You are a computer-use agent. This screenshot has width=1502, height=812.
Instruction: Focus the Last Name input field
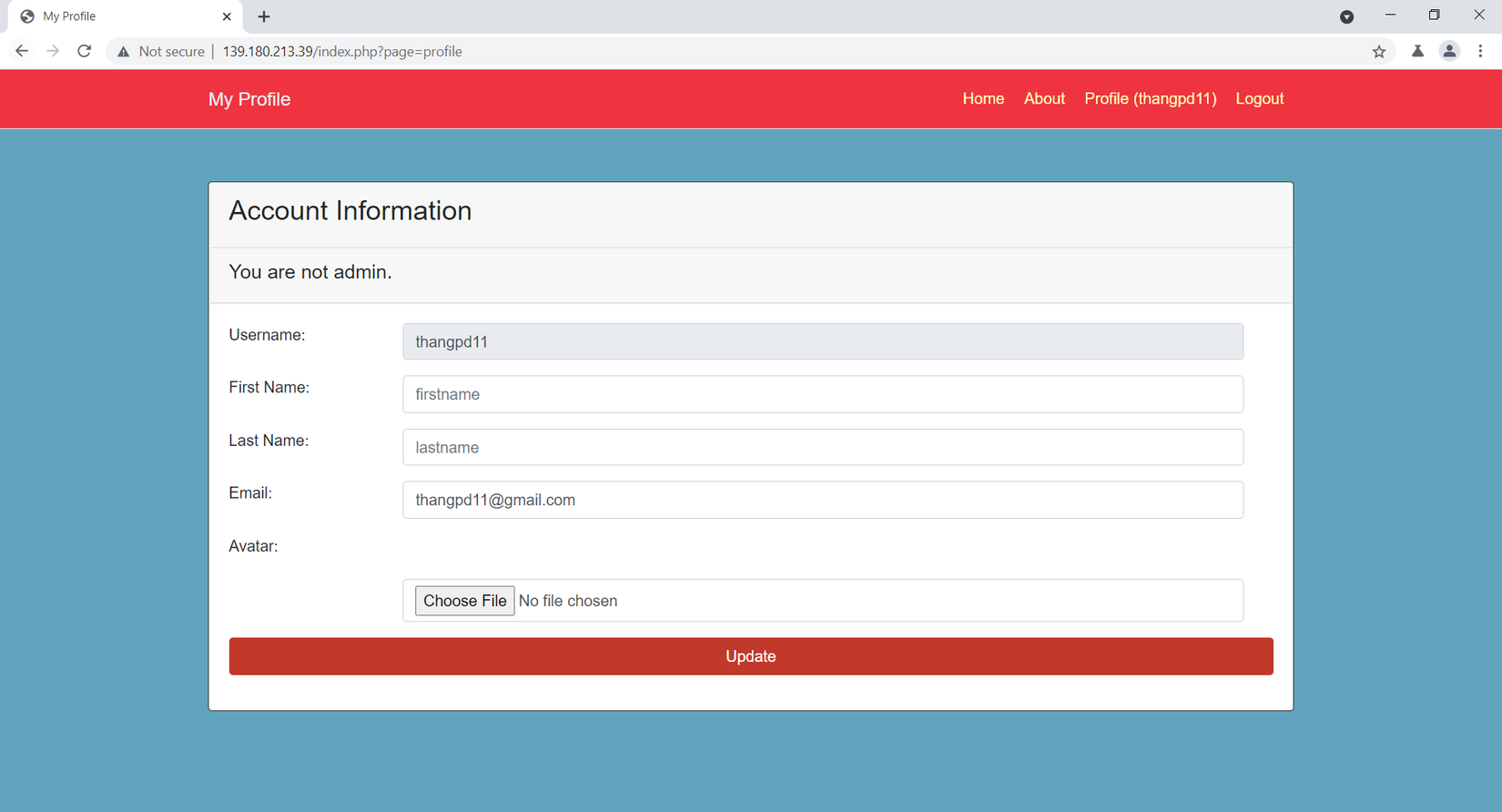coord(823,447)
